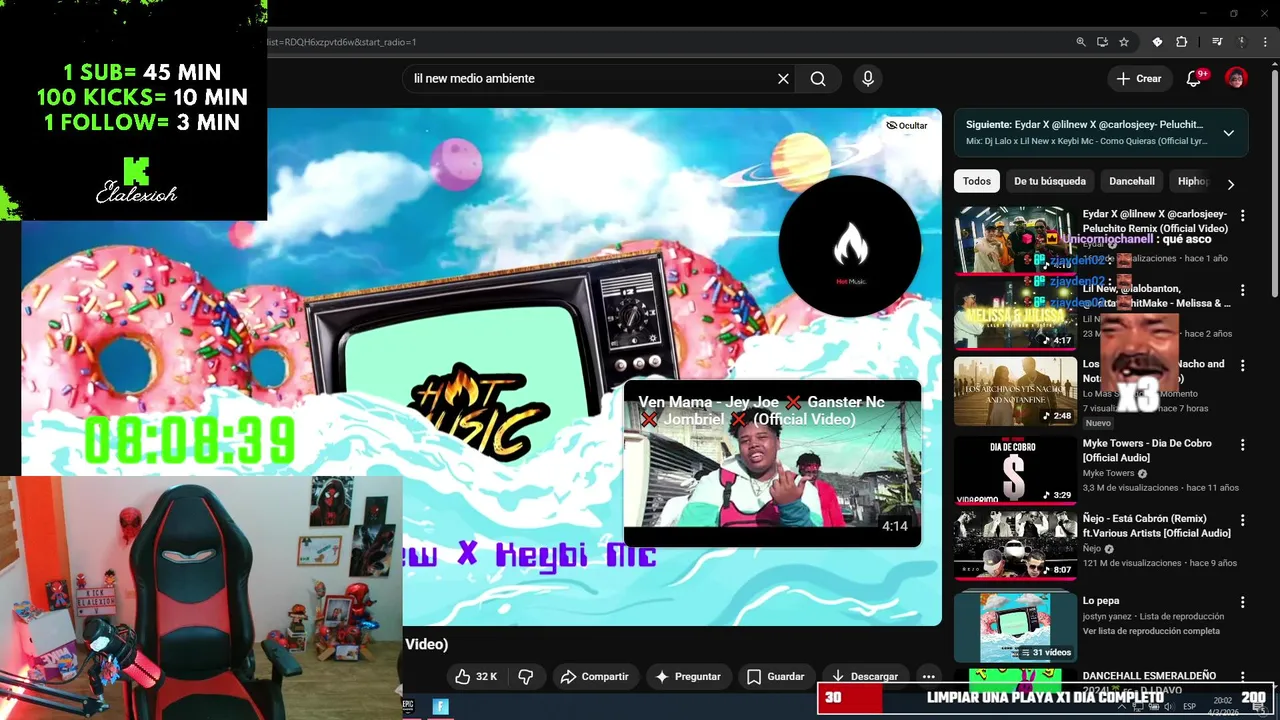The image size is (1280, 720).
Task: Start voice search with the microphone
Action: pyautogui.click(x=867, y=79)
